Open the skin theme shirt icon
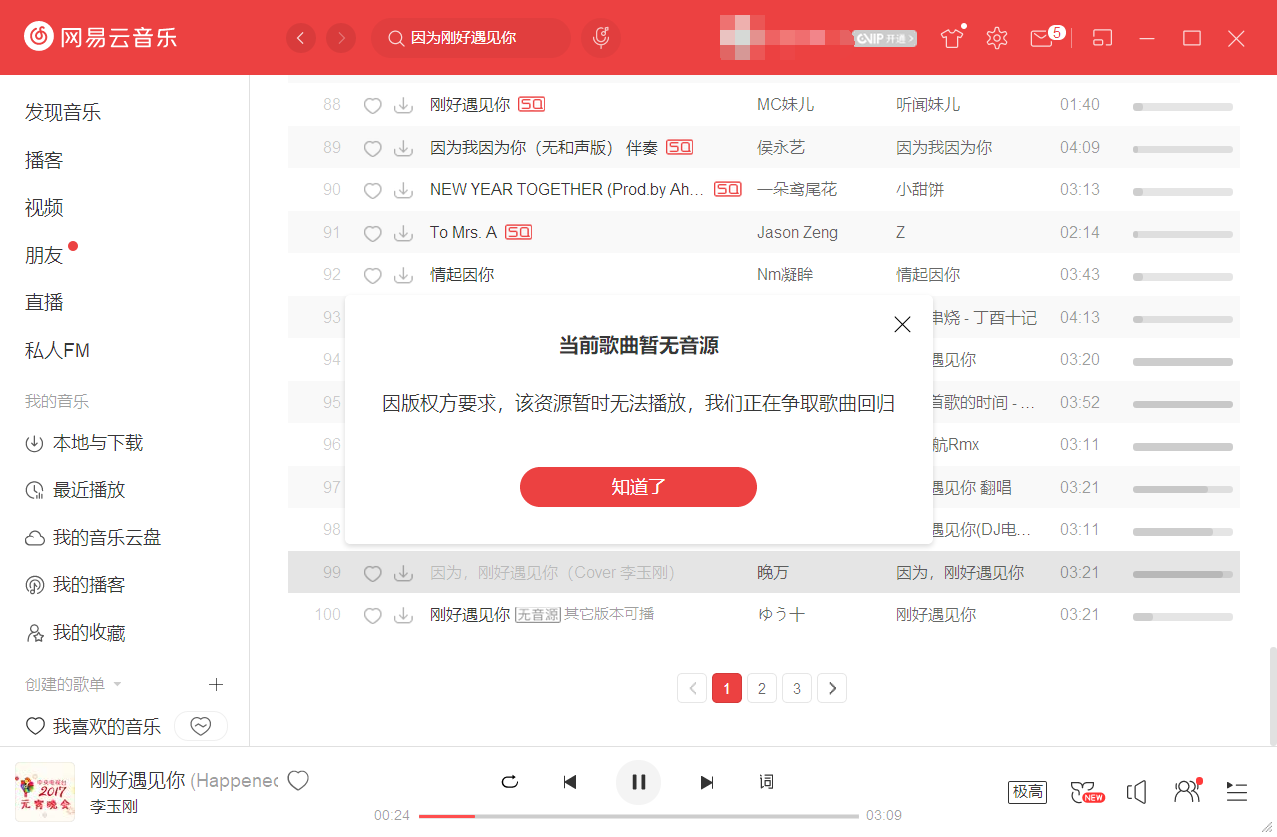The height and width of the screenshot is (837, 1277). click(x=952, y=38)
